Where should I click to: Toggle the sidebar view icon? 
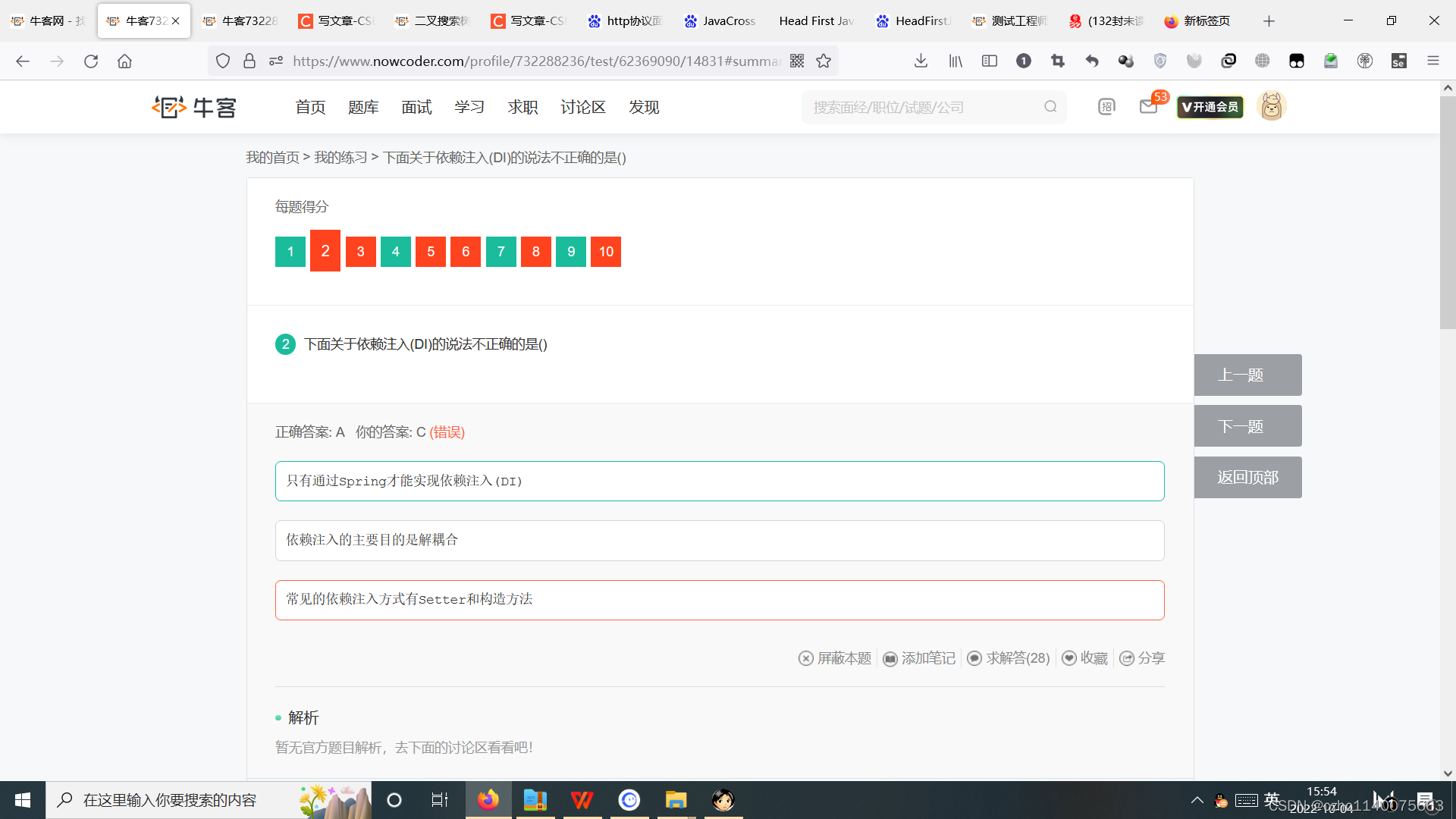[990, 61]
